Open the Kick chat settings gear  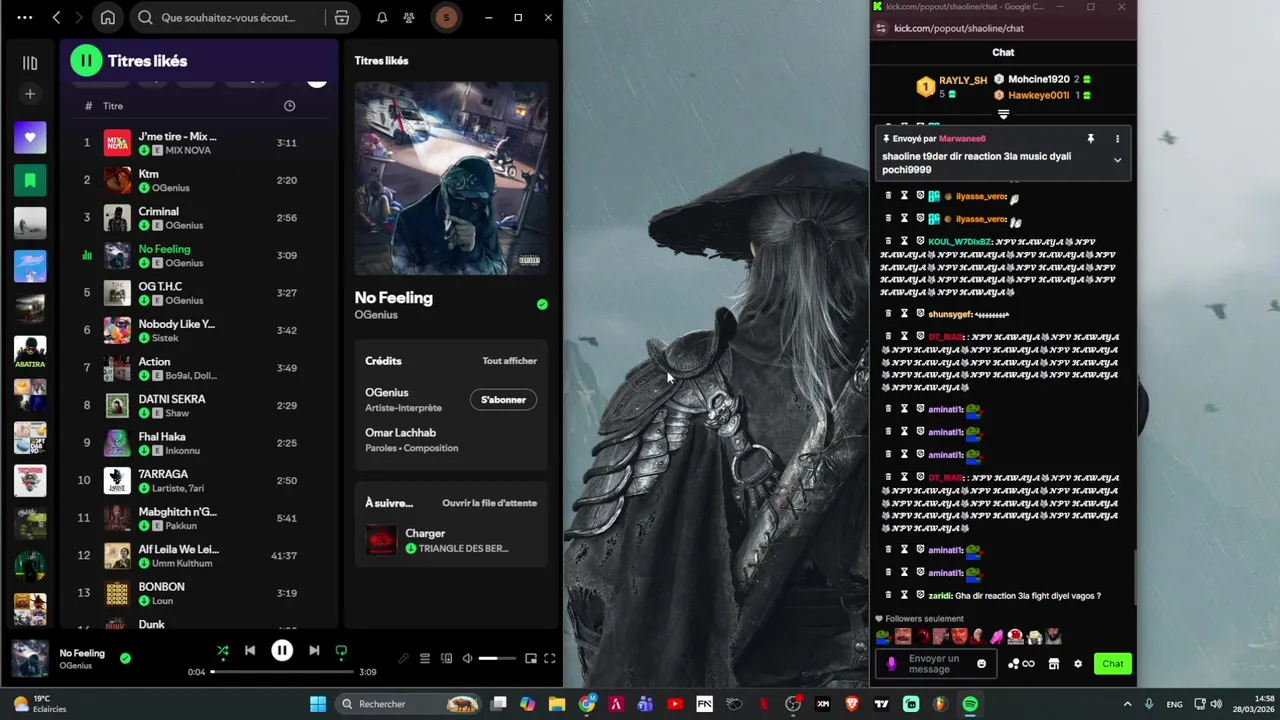[x=1078, y=664]
